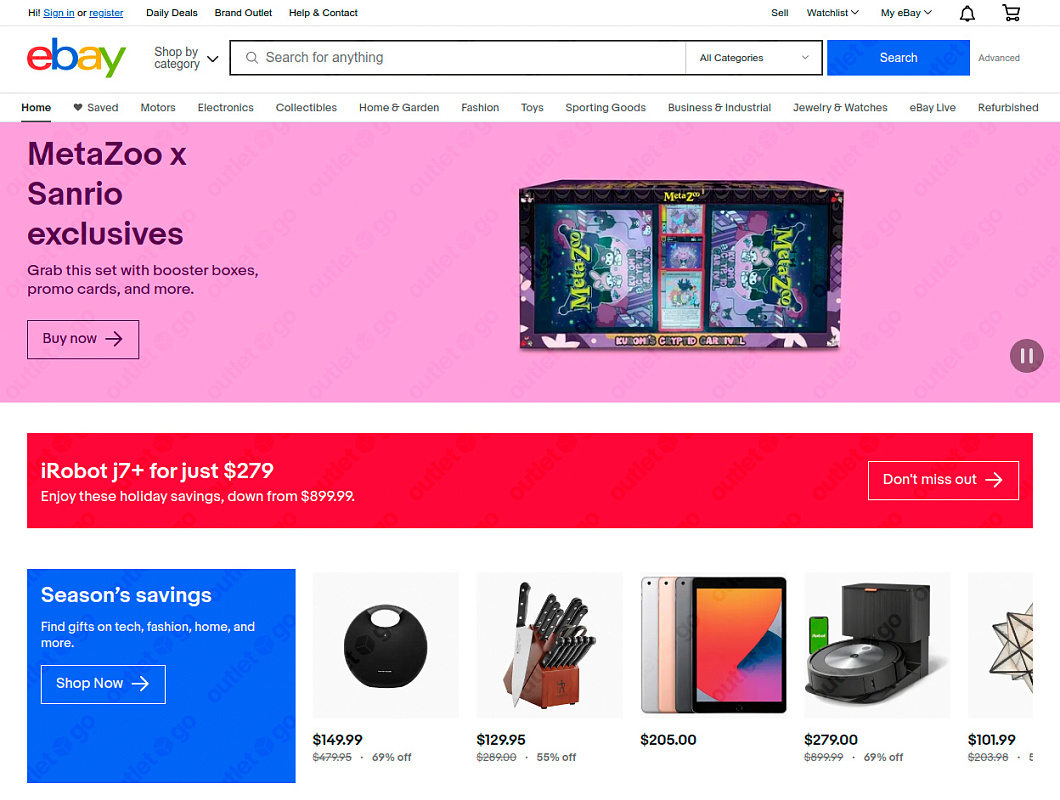This screenshot has height=800, width=1060.
Task: Open the Shop Now button
Action: click(x=103, y=684)
